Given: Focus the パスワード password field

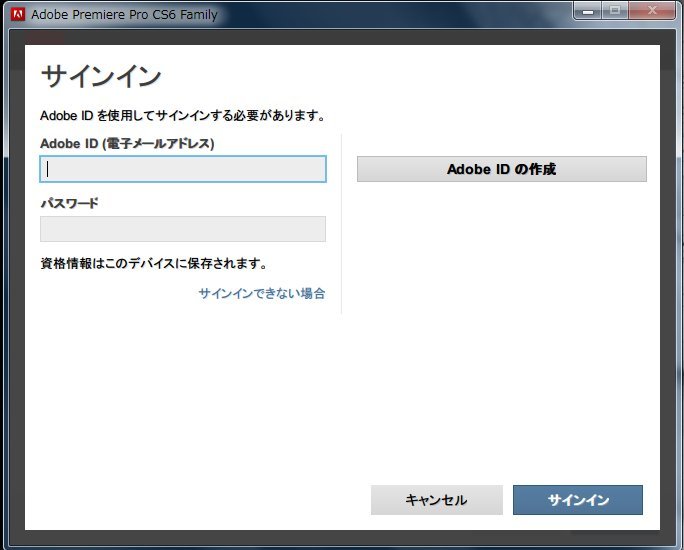Looking at the screenshot, I should coord(183,229).
